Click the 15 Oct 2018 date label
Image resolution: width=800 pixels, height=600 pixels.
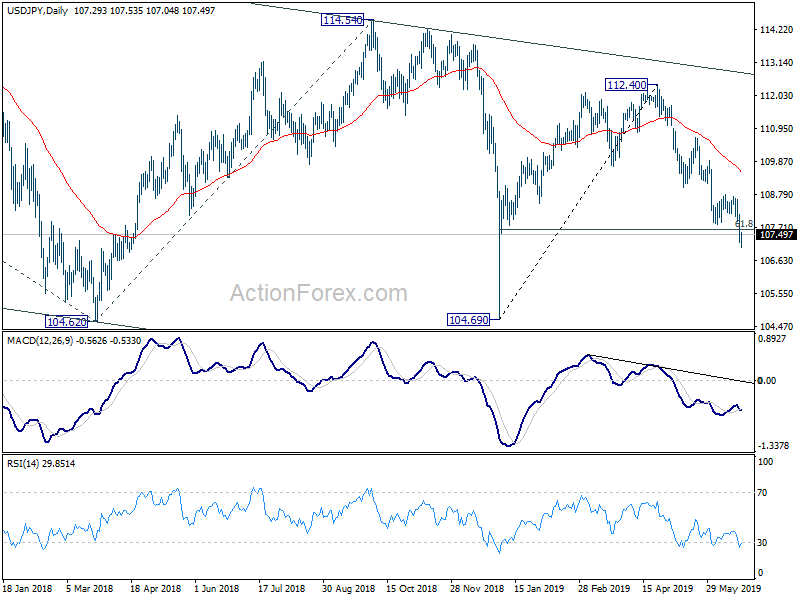tap(412, 589)
